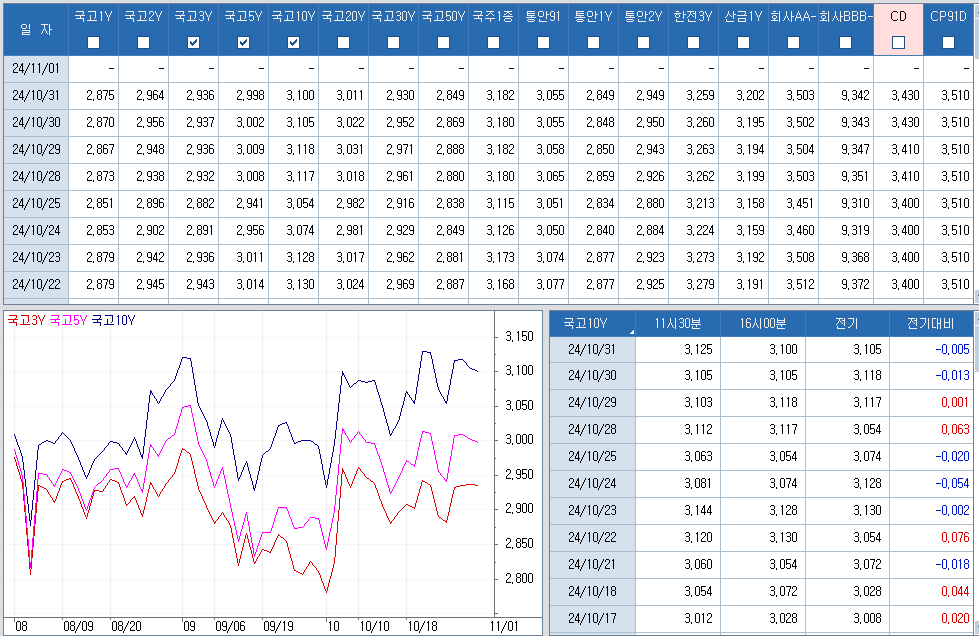Screen dimensions: 979x636
Task: Check the CP91D checkbox
Action: (948, 42)
